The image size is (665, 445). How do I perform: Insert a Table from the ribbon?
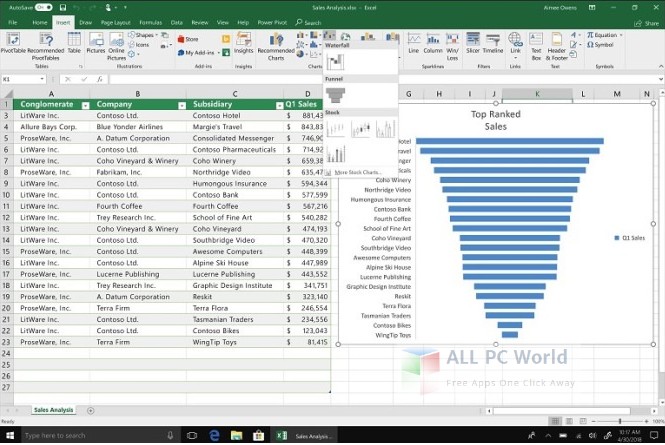click(x=74, y=43)
